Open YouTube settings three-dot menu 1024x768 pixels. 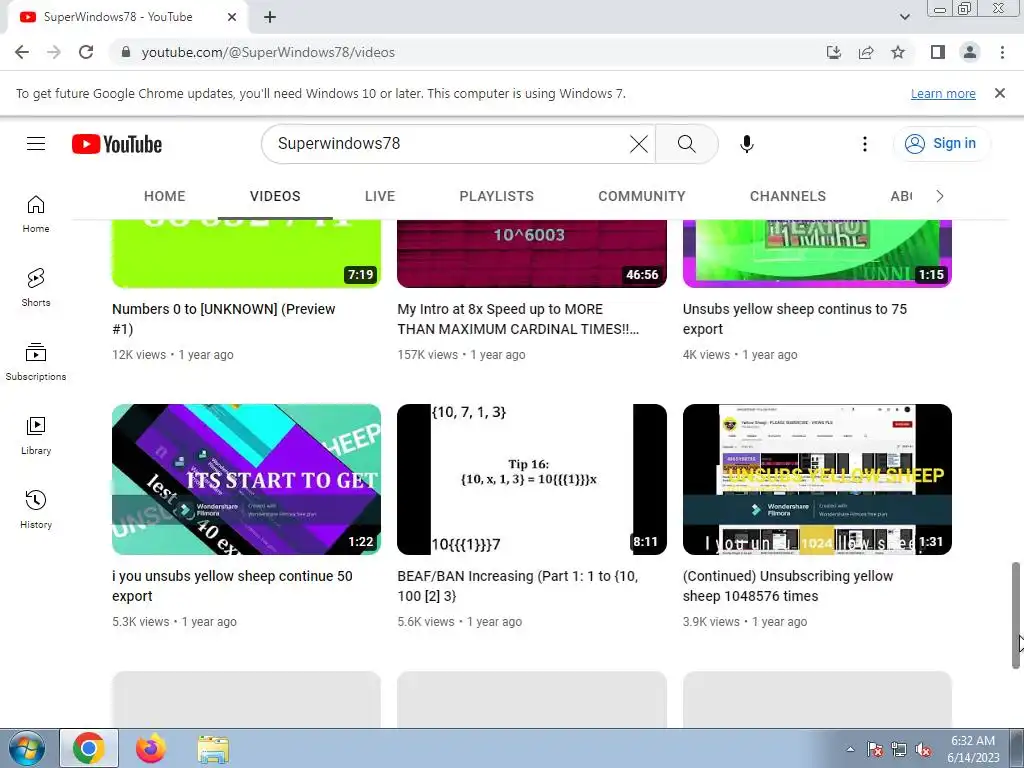click(x=865, y=144)
